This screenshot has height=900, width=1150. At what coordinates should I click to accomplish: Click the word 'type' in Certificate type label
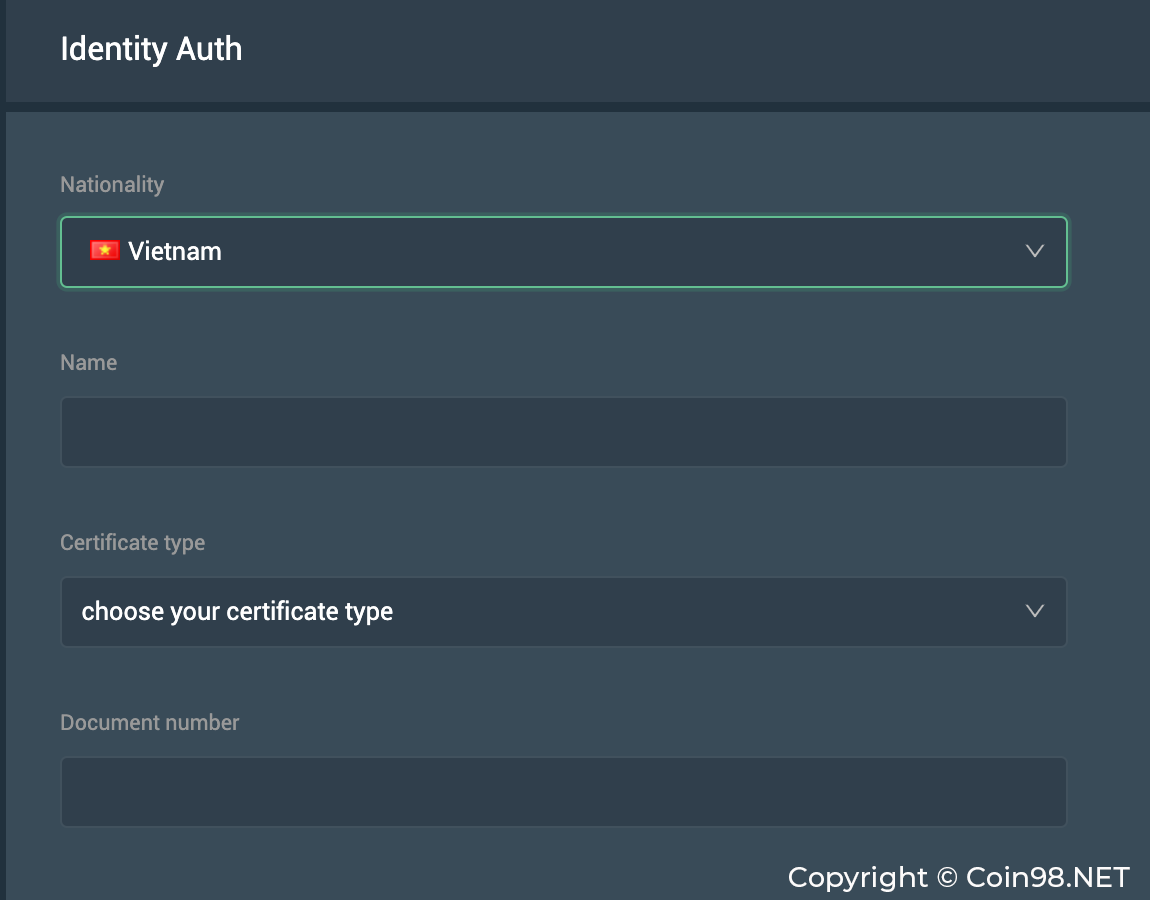coord(184,543)
